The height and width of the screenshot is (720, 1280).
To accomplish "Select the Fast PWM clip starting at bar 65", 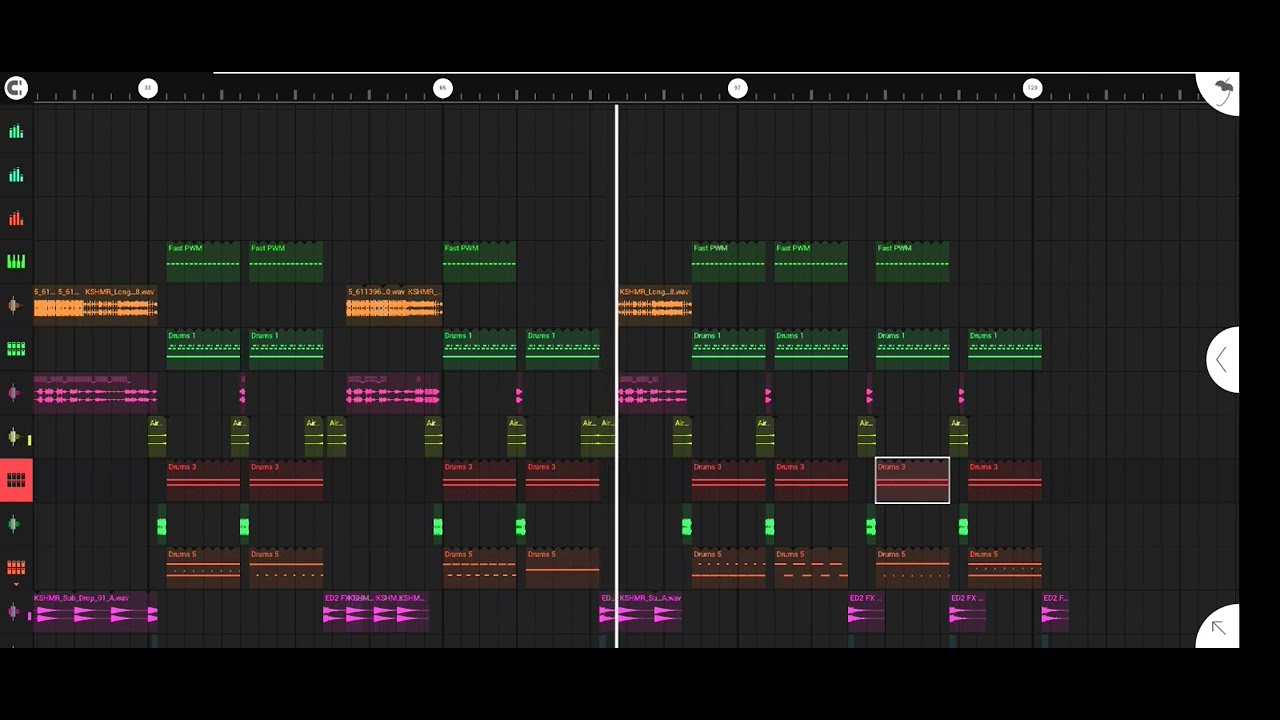I will coord(480,262).
